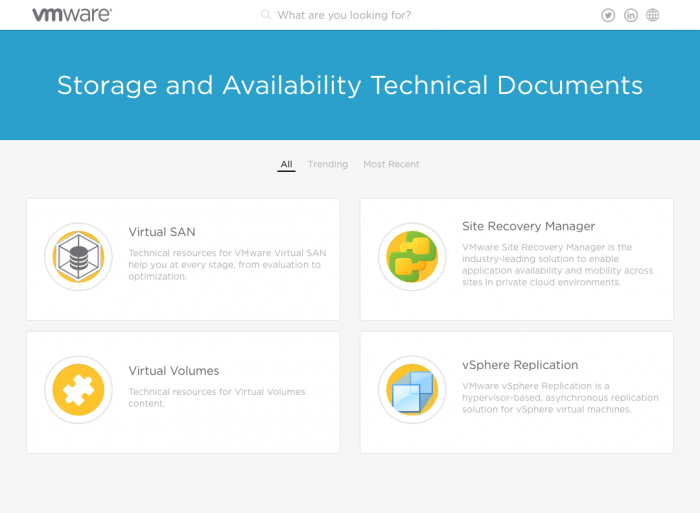
Task: Switch to the Most Recent tab
Action: tap(392, 164)
